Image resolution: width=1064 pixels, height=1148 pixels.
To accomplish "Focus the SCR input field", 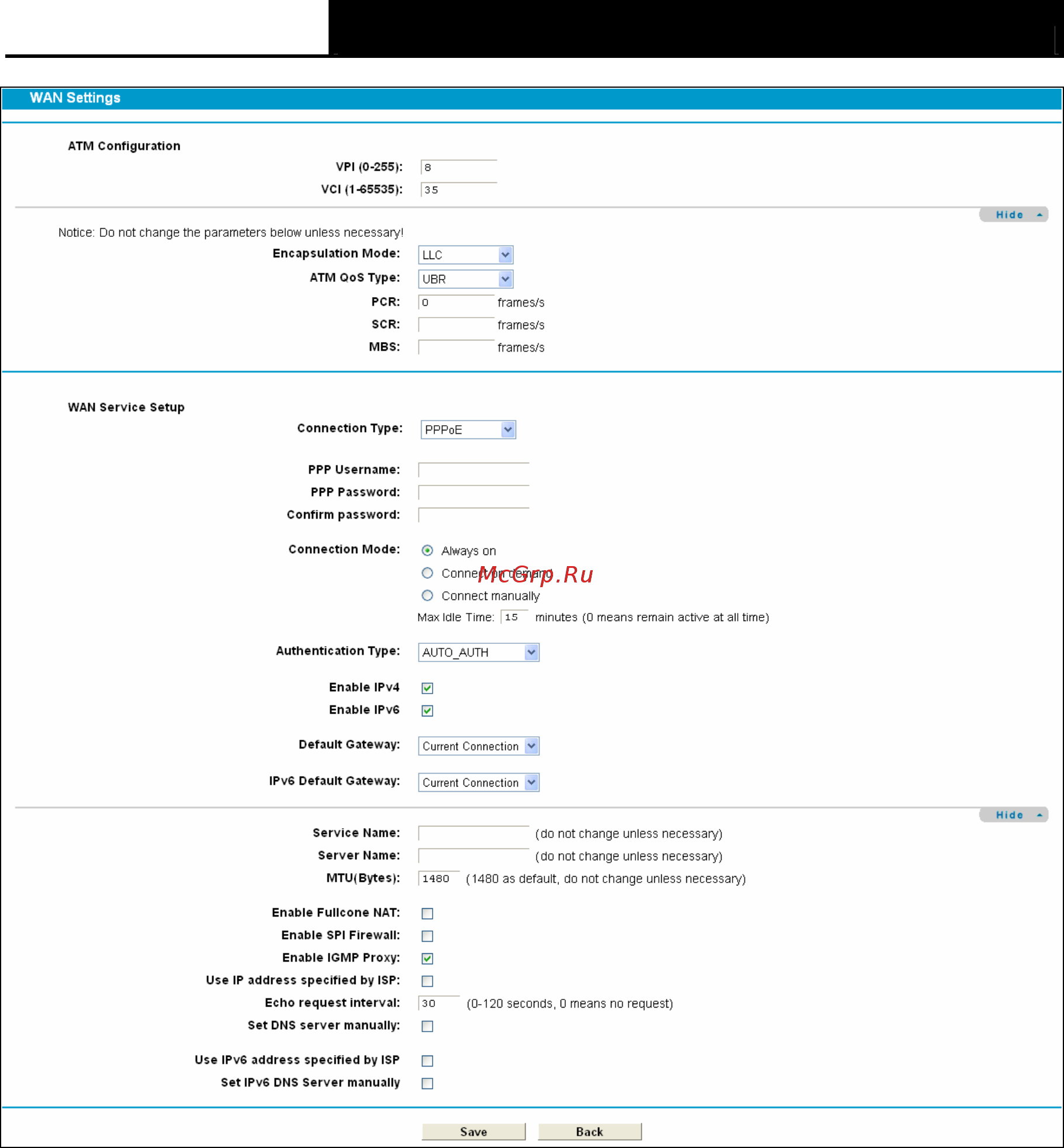I will point(457,325).
